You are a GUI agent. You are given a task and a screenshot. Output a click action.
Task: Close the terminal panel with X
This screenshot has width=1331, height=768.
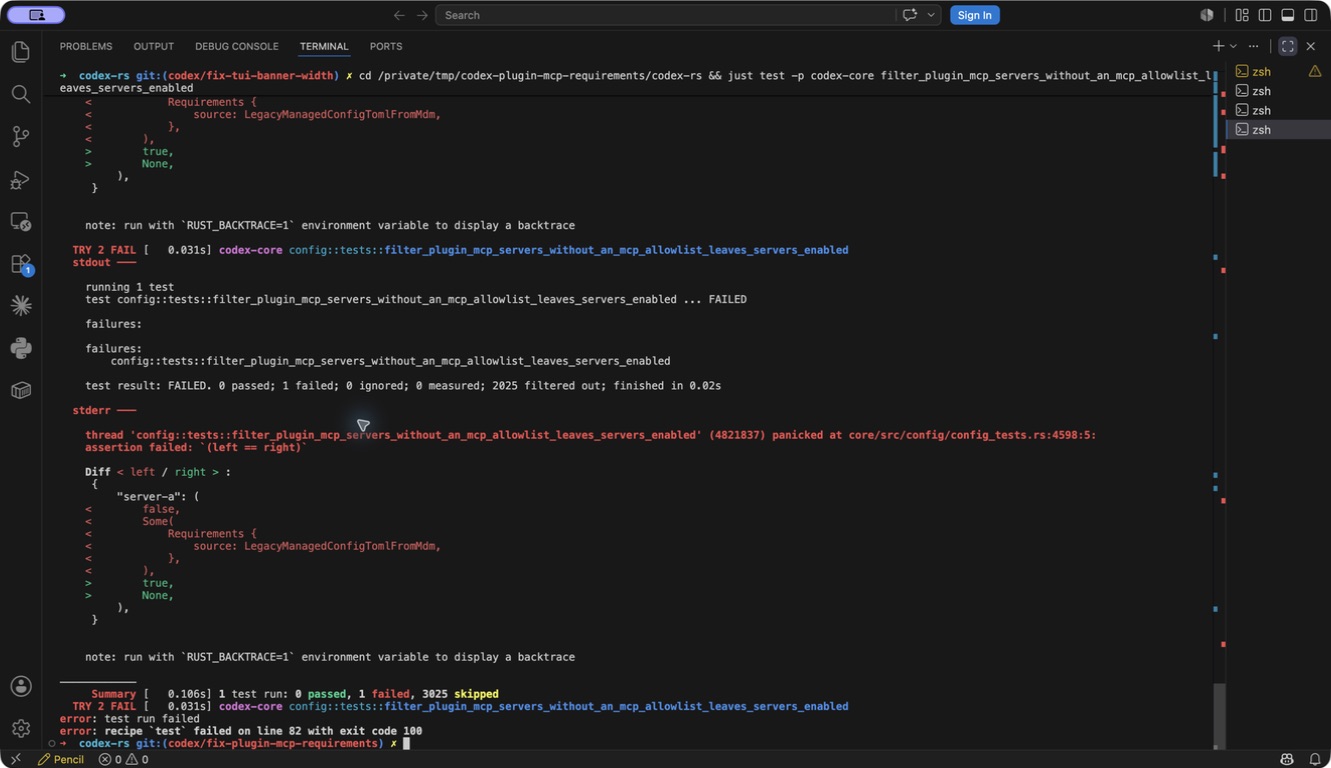(1311, 46)
